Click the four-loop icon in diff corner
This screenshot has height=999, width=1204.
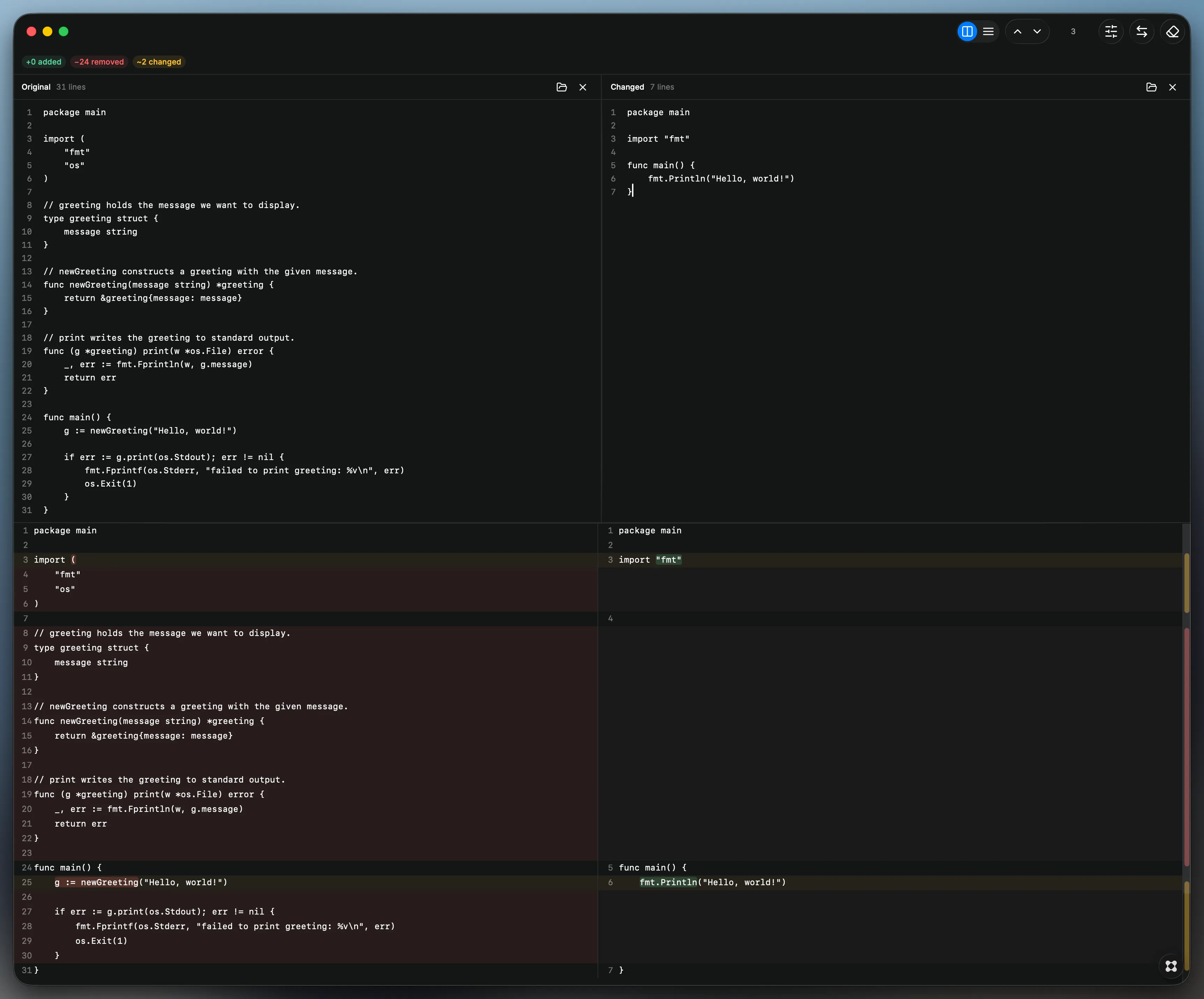coord(1171,966)
